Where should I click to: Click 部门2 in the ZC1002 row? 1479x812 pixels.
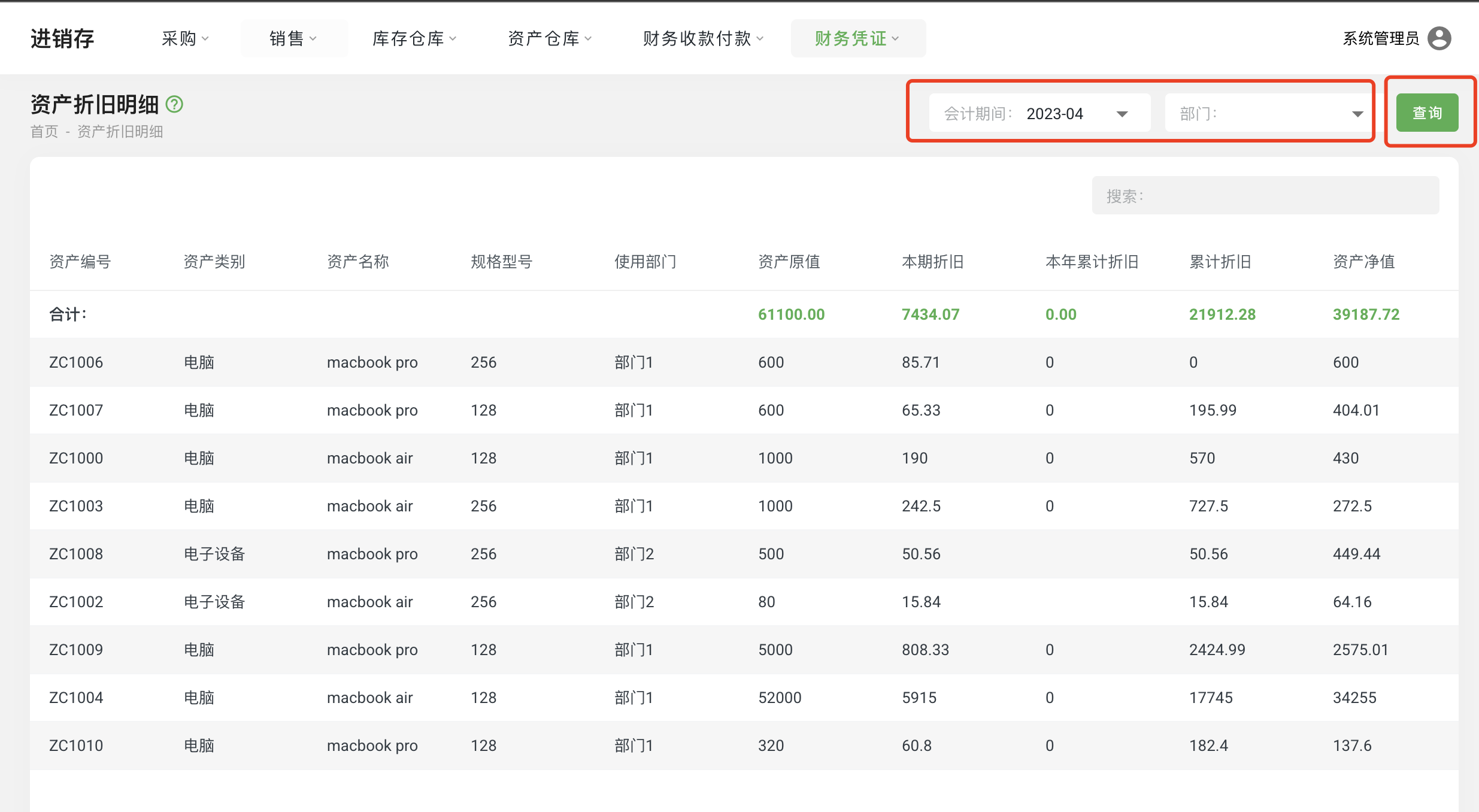click(x=634, y=602)
